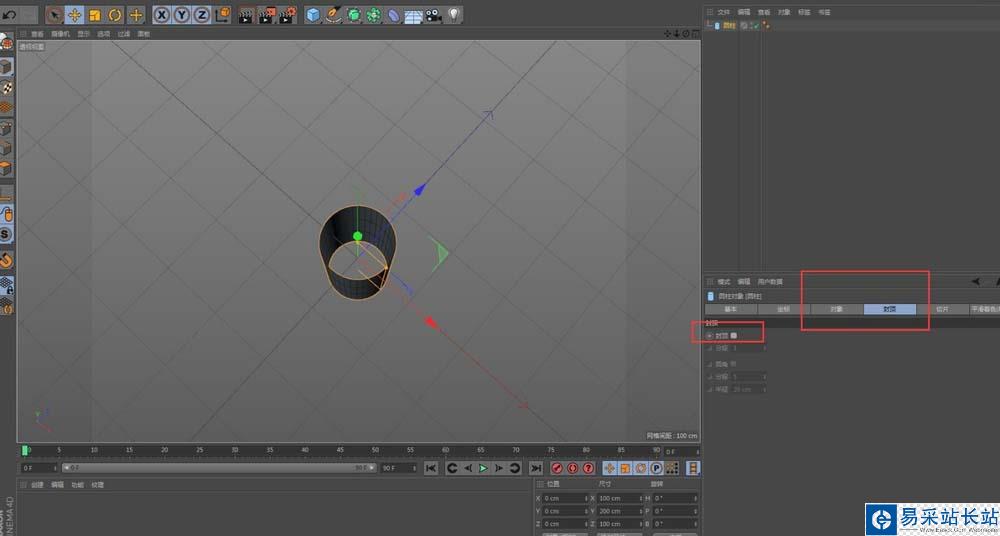Select the live selection arrow tool
Image resolution: width=1000 pixels, height=536 pixels.
(x=55, y=15)
